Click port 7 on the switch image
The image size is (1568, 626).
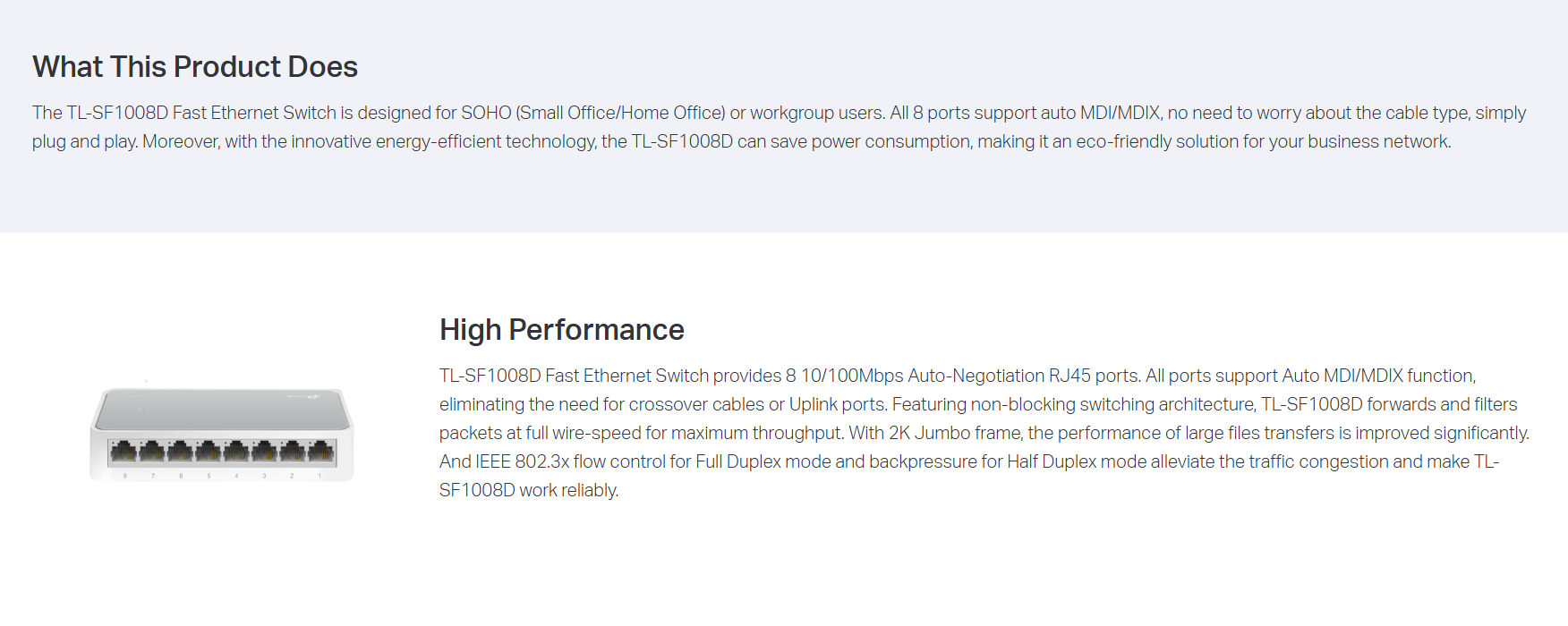tap(151, 453)
